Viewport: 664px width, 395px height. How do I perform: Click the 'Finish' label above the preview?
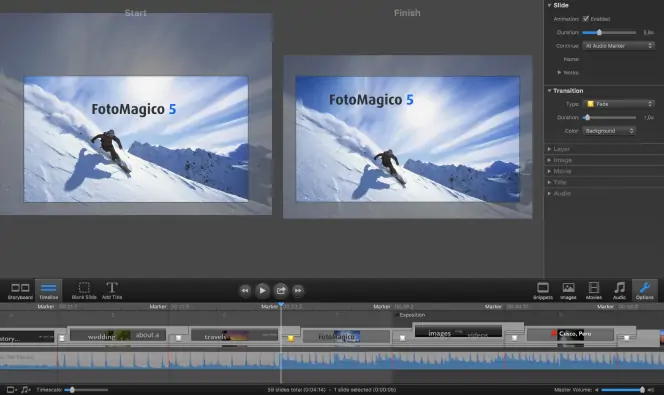pyautogui.click(x=407, y=13)
